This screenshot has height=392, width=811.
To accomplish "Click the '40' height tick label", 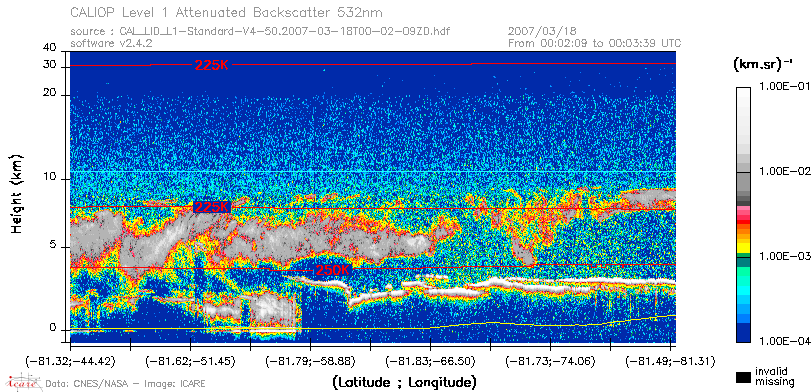I will (50, 48).
